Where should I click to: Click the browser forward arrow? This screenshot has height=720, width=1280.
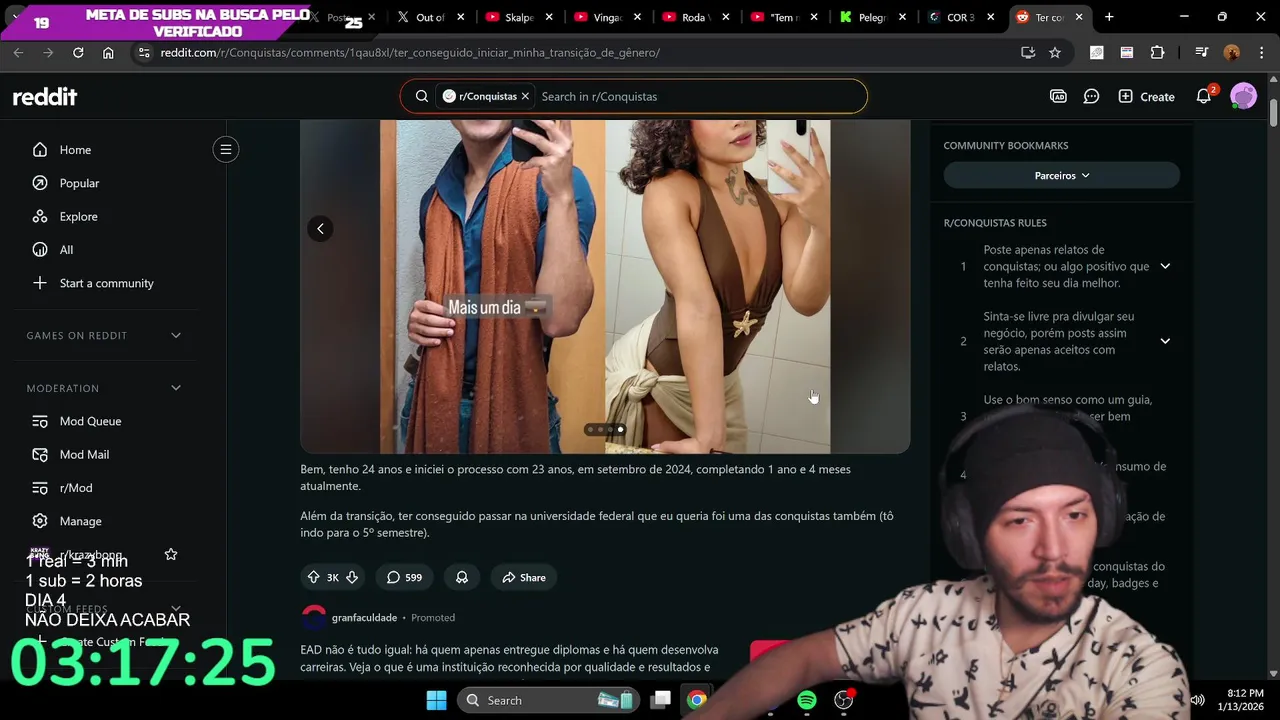pos(47,53)
